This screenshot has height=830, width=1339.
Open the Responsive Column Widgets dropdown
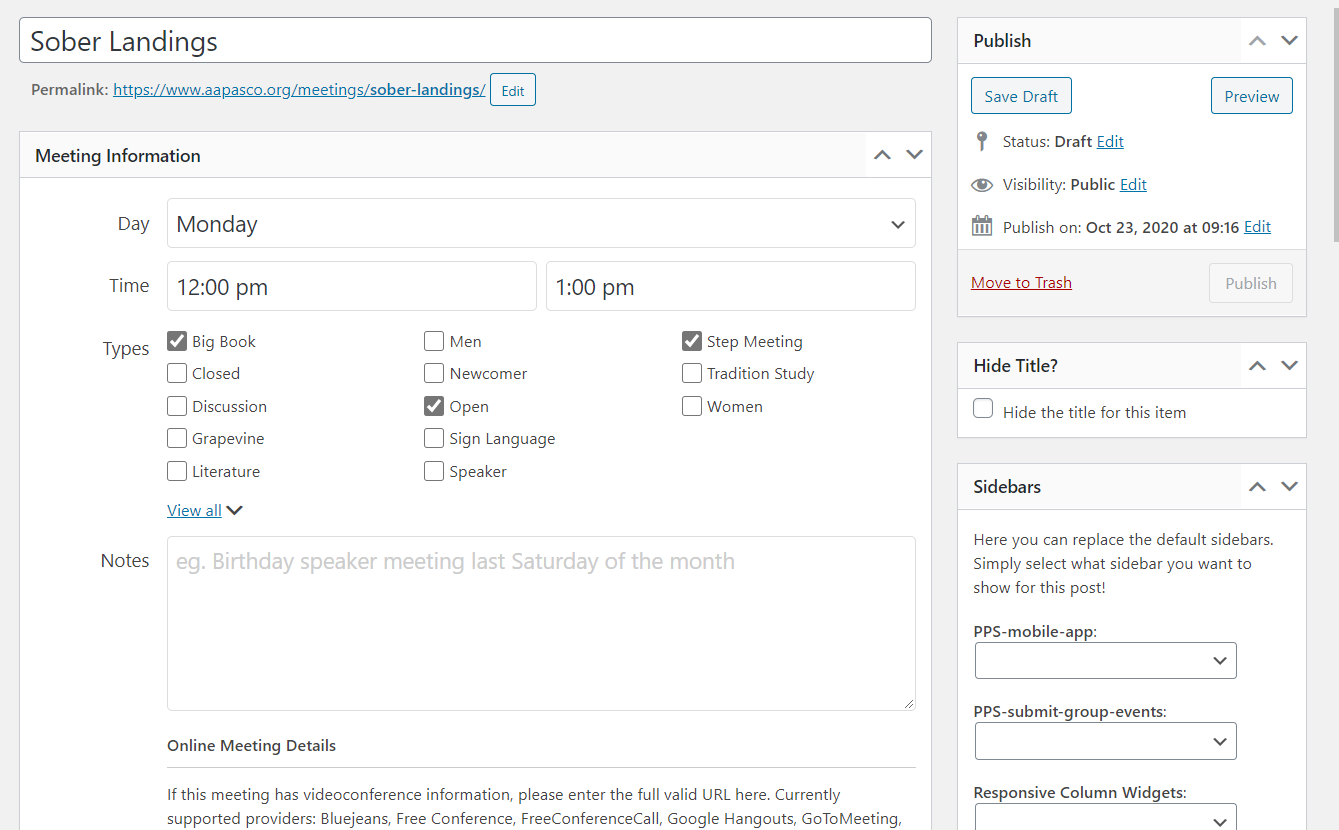pos(1106,818)
